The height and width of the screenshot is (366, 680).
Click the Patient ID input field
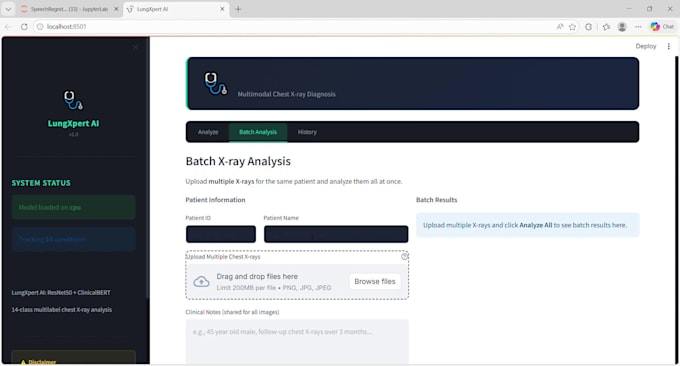coord(221,234)
